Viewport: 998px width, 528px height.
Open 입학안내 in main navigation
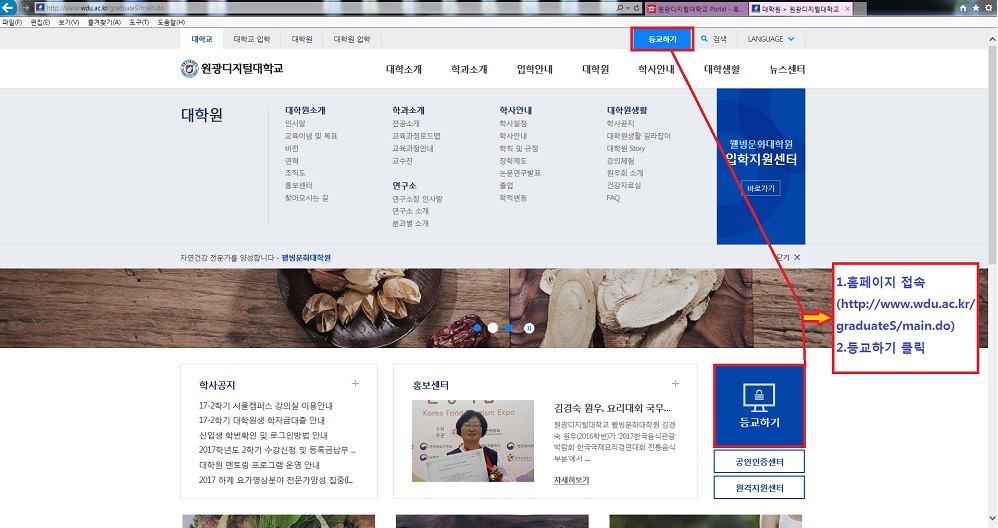[535, 69]
